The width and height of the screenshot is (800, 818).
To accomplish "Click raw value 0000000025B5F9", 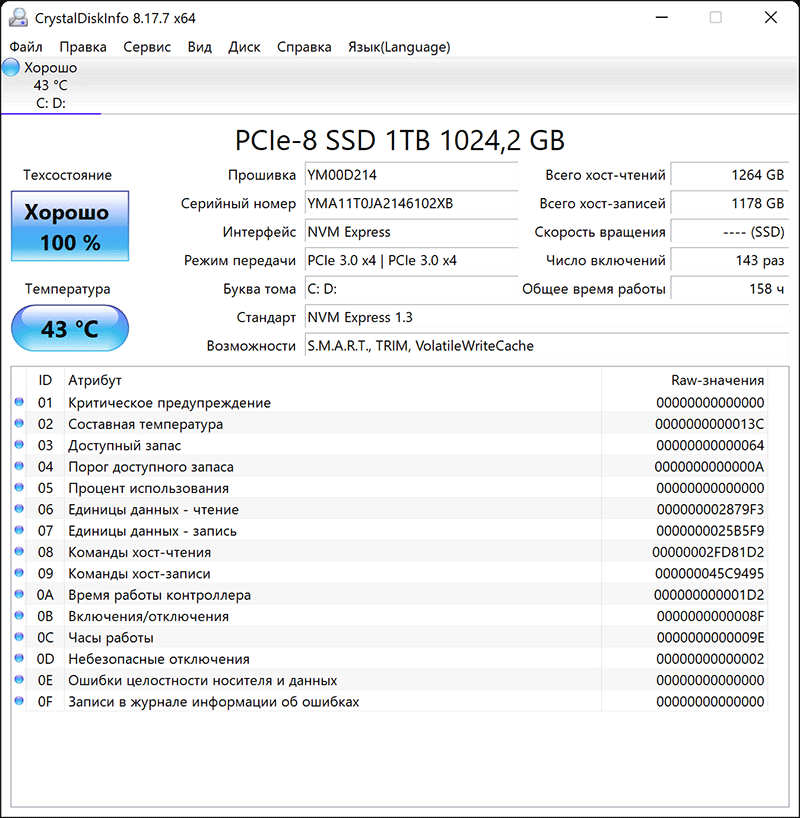I will [x=710, y=531].
